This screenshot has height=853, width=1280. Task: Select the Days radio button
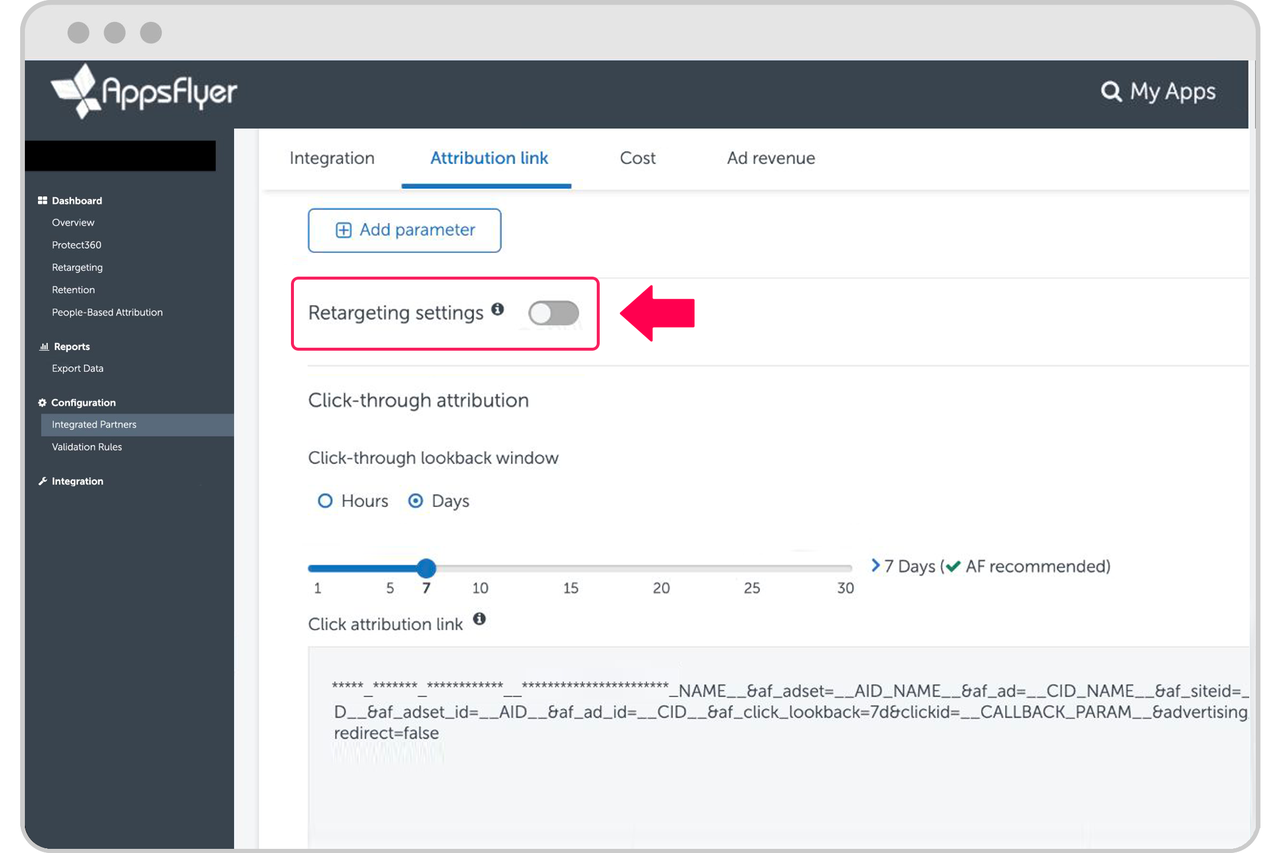tap(416, 501)
